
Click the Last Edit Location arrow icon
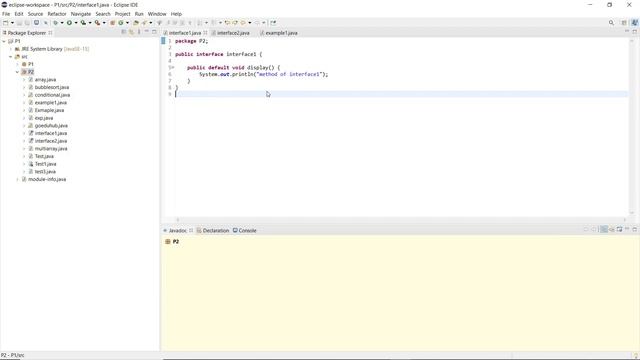(227, 23)
